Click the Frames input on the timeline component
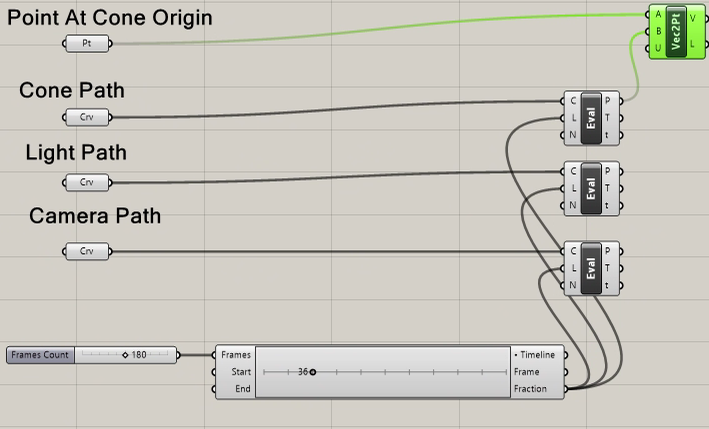The height and width of the screenshot is (429, 709). click(x=235, y=355)
